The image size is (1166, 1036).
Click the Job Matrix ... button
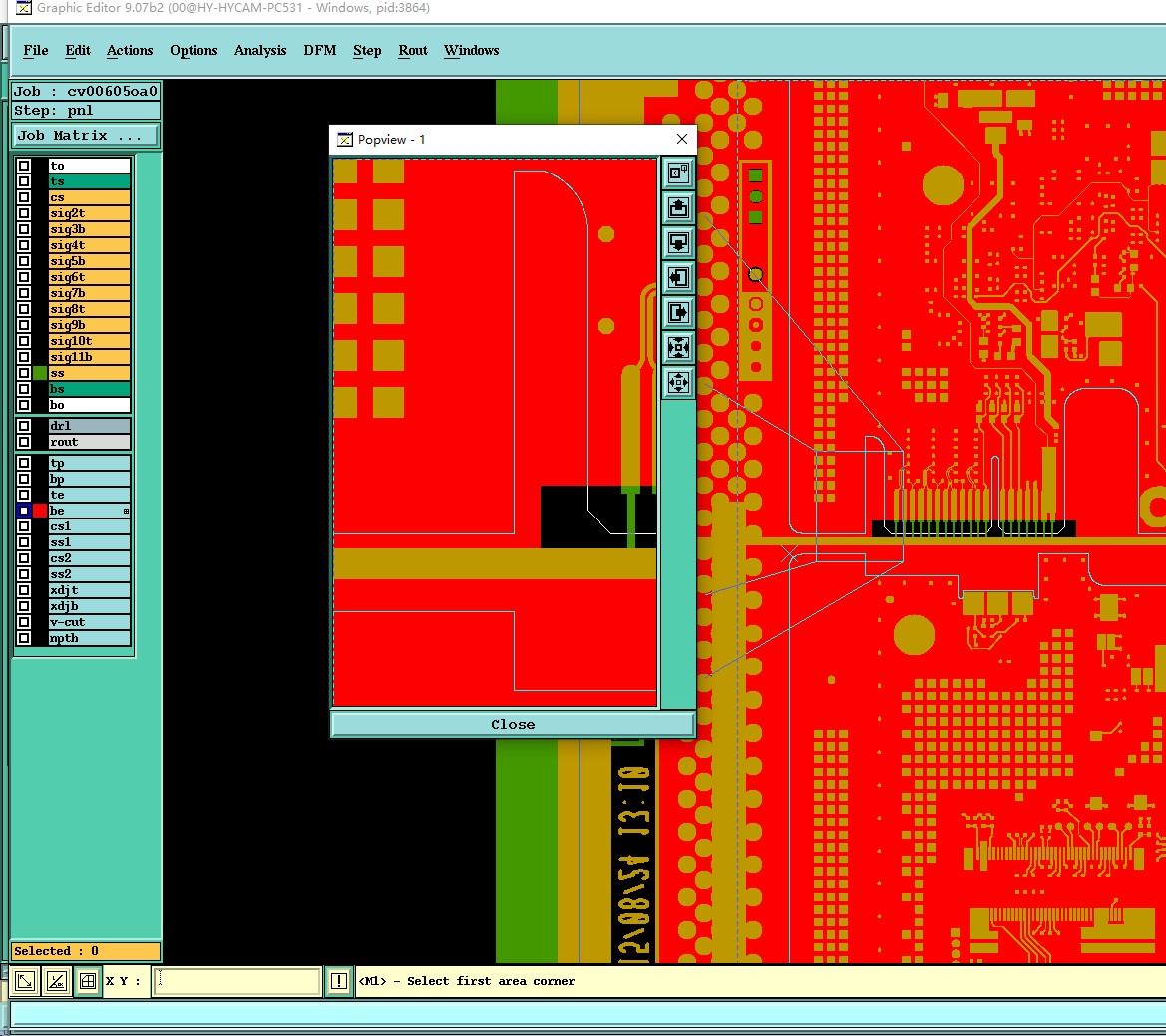pyautogui.click(x=86, y=136)
